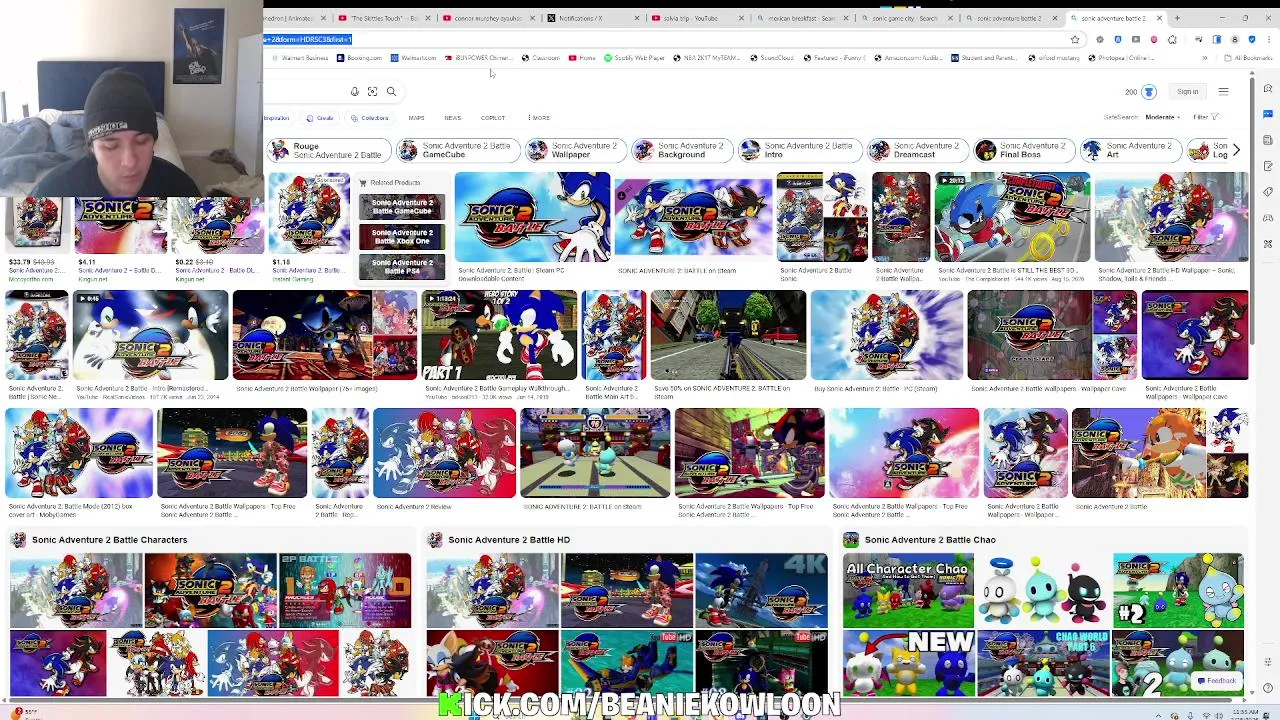Bookmark this page with star icon

pyautogui.click(x=1075, y=40)
